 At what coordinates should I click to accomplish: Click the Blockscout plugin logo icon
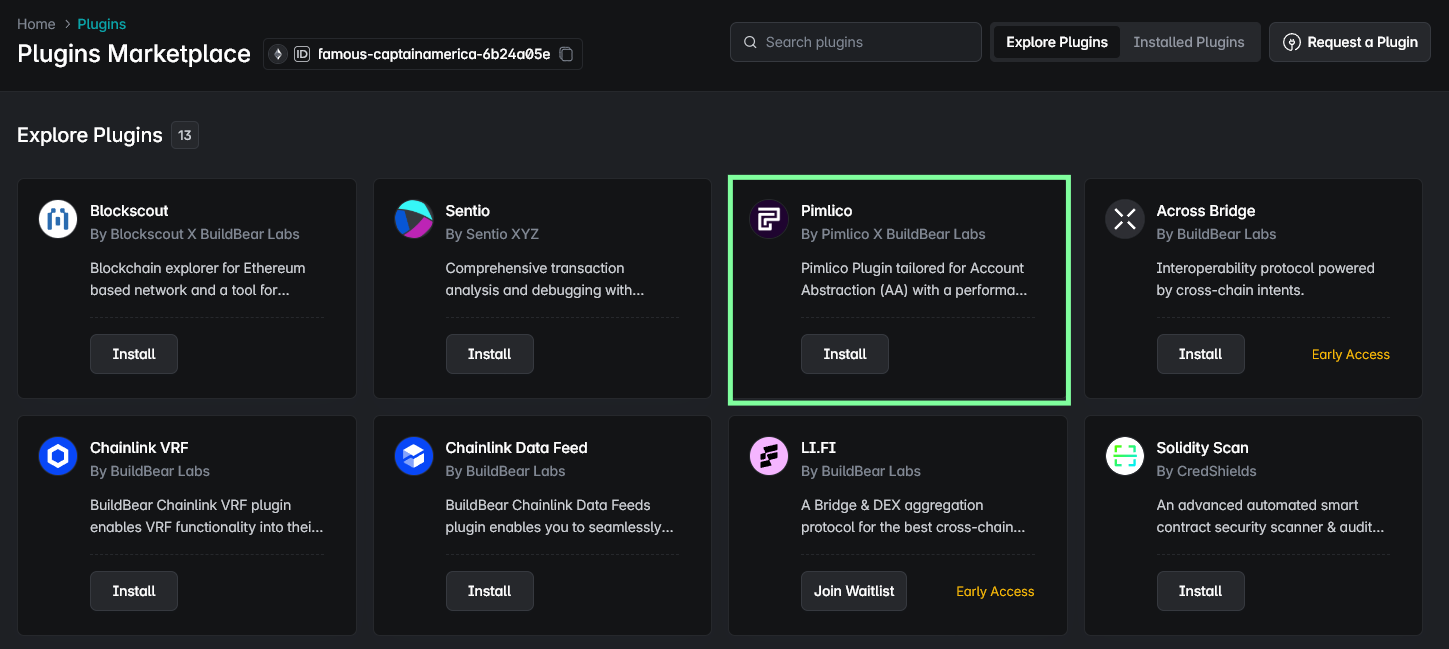pyautogui.click(x=57, y=219)
